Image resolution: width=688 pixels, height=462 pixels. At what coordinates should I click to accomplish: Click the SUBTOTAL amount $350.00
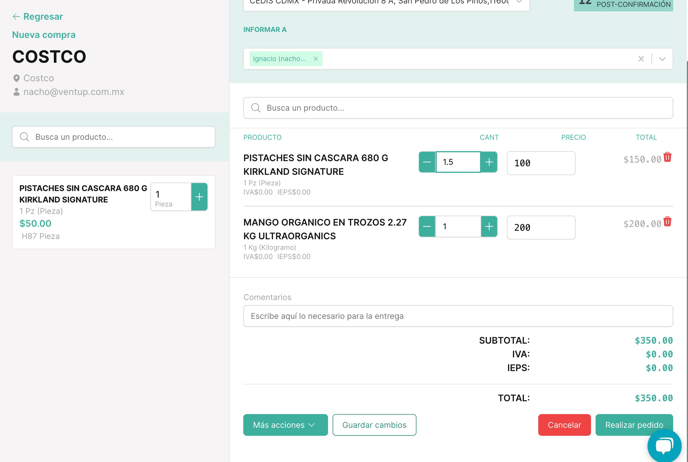tap(653, 340)
